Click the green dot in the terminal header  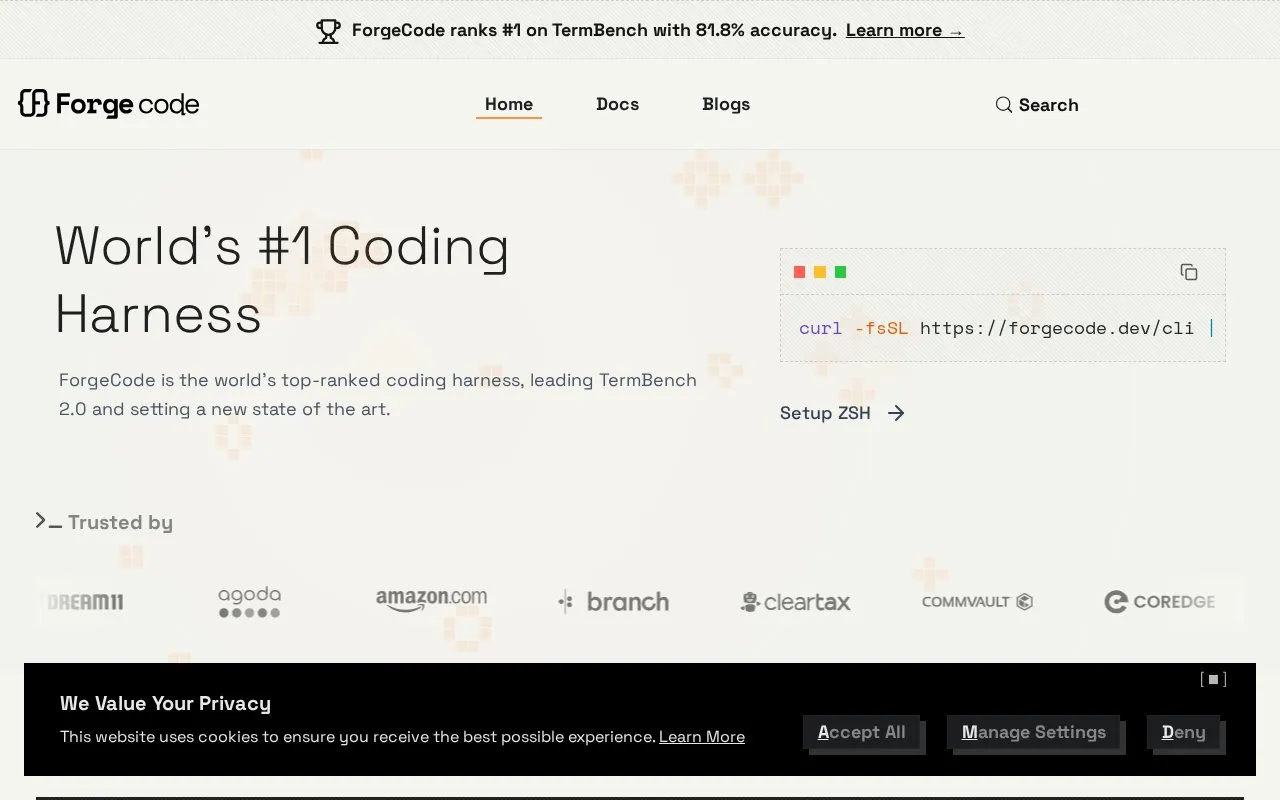tap(840, 272)
